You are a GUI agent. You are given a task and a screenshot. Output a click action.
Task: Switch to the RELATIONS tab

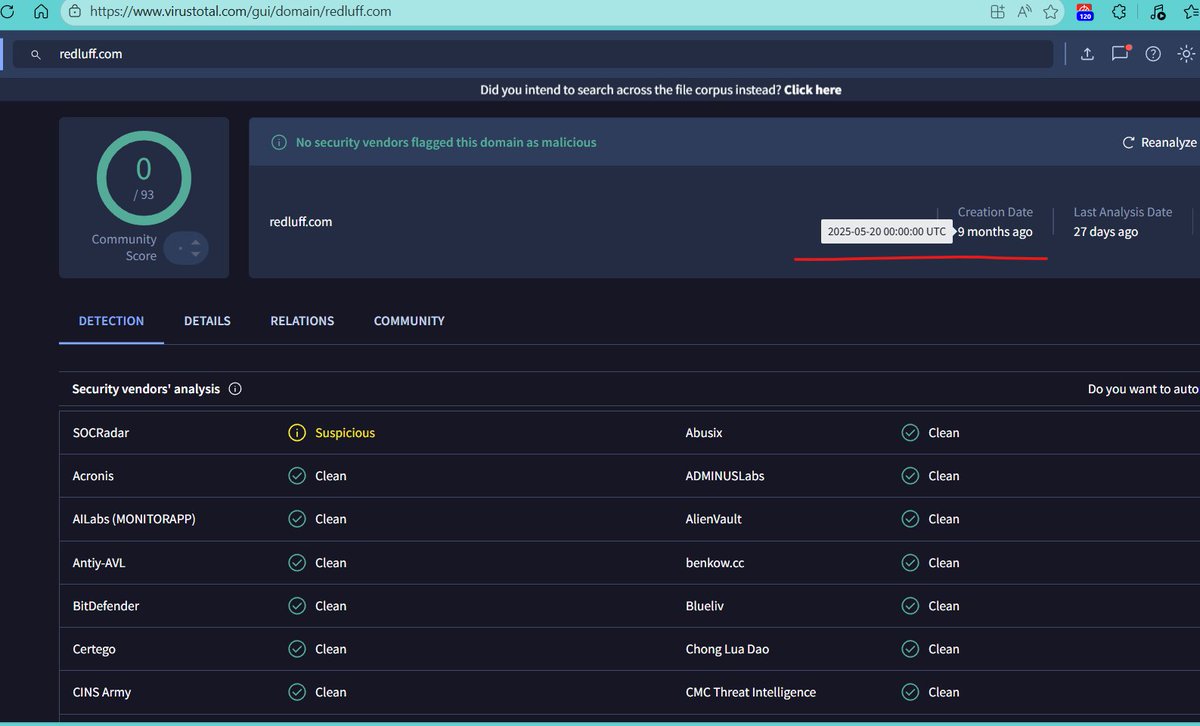[x=302, y=321]
